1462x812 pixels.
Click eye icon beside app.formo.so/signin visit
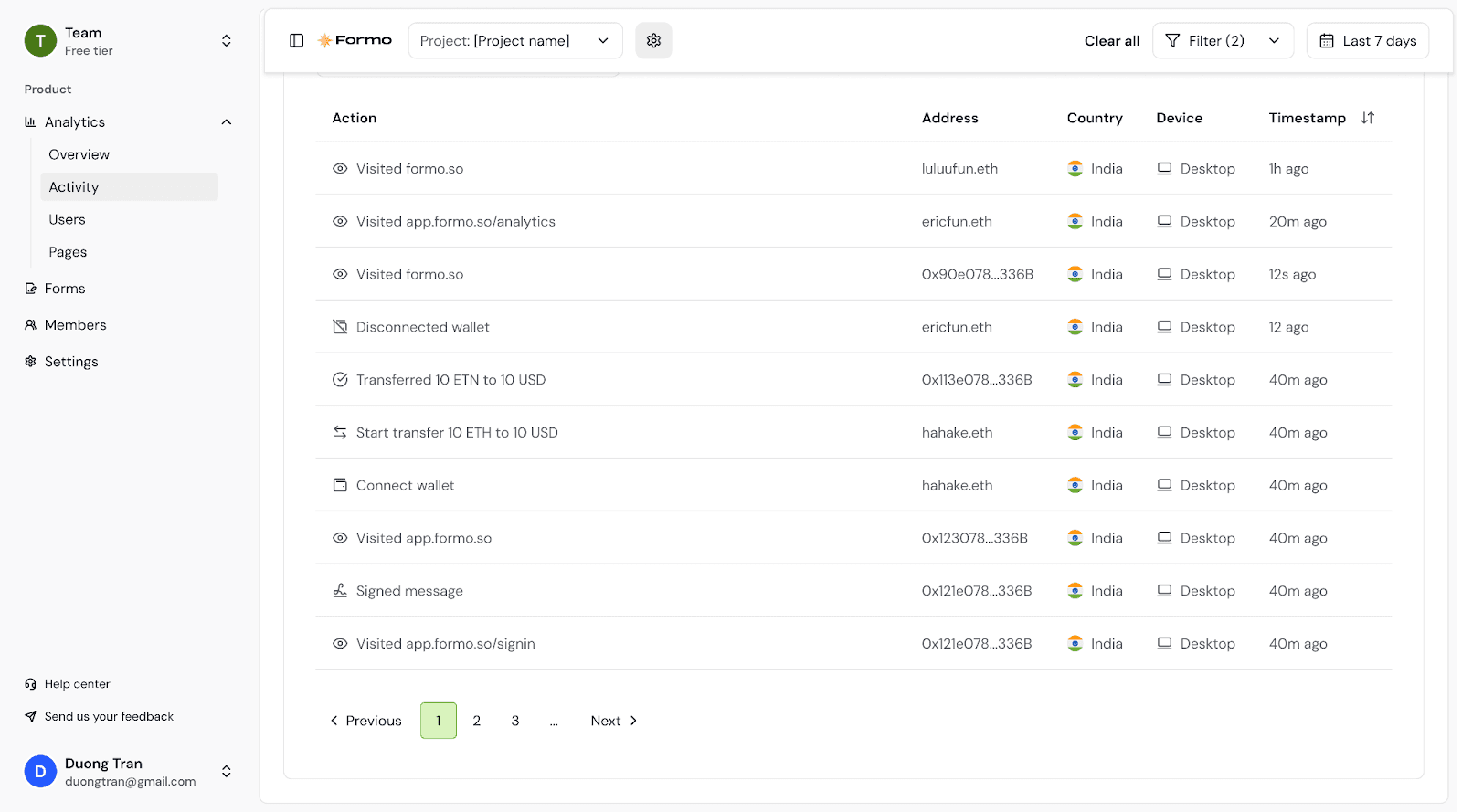click(340, 643)
